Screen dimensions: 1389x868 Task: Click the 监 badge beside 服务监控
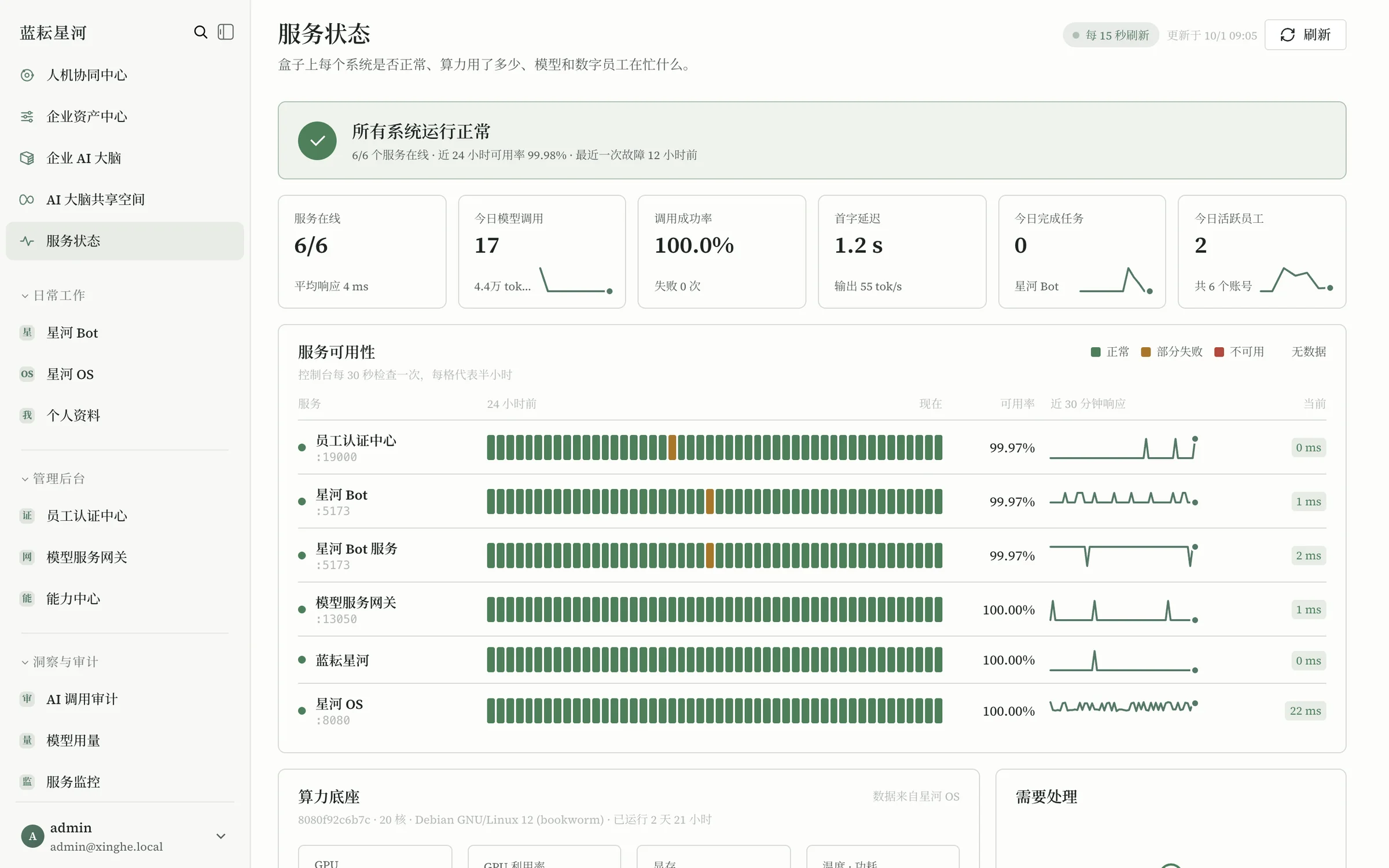point(27,782)
